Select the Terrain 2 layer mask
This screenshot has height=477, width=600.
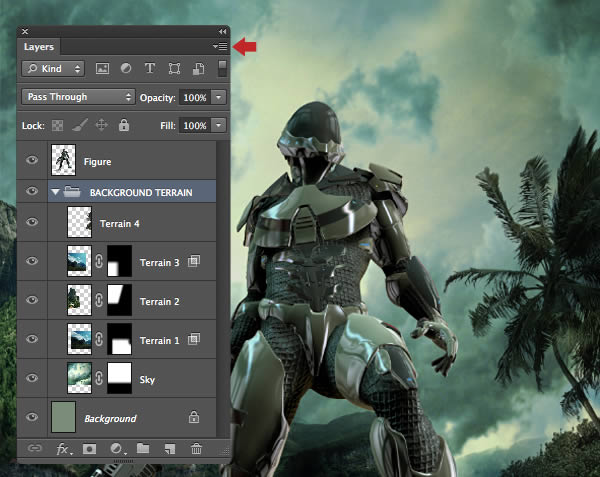point(119,300)
